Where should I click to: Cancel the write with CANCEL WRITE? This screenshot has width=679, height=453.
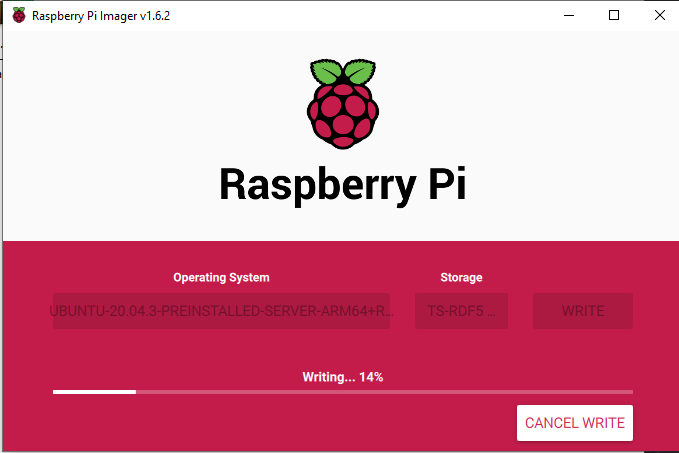tap(575, 423)
